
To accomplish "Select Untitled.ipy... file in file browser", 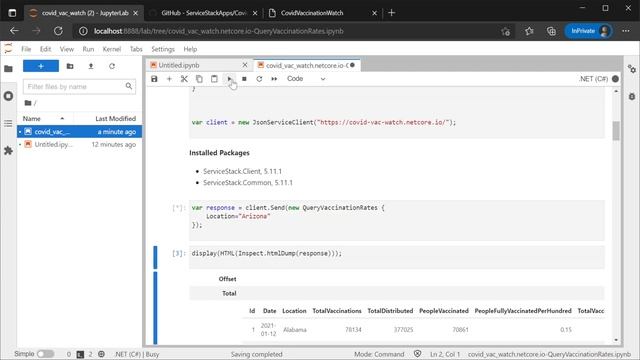I will point(80,144).
